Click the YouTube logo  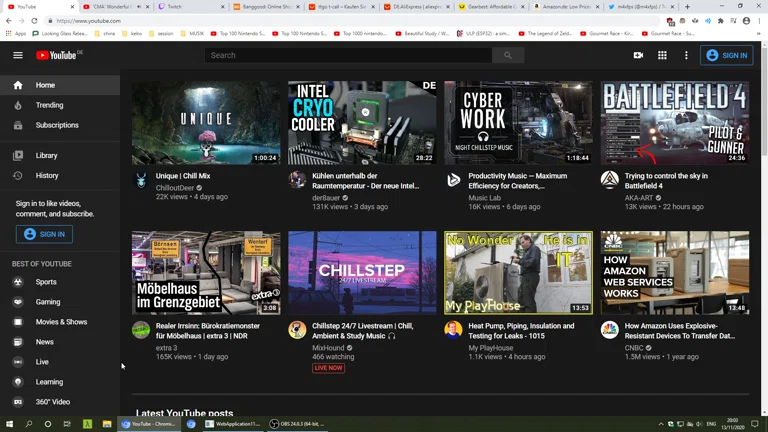click(x=58, y=55)
